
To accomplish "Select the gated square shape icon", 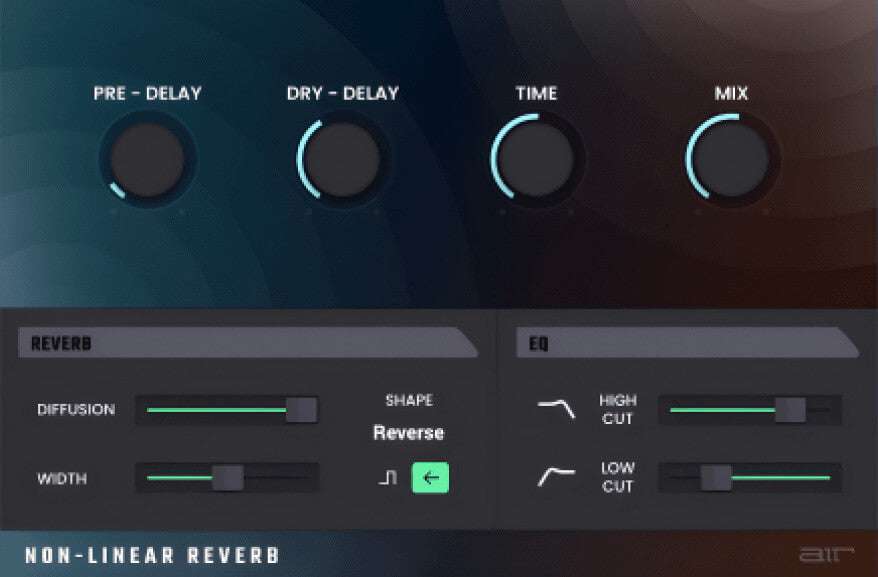I will coord(387,478).
